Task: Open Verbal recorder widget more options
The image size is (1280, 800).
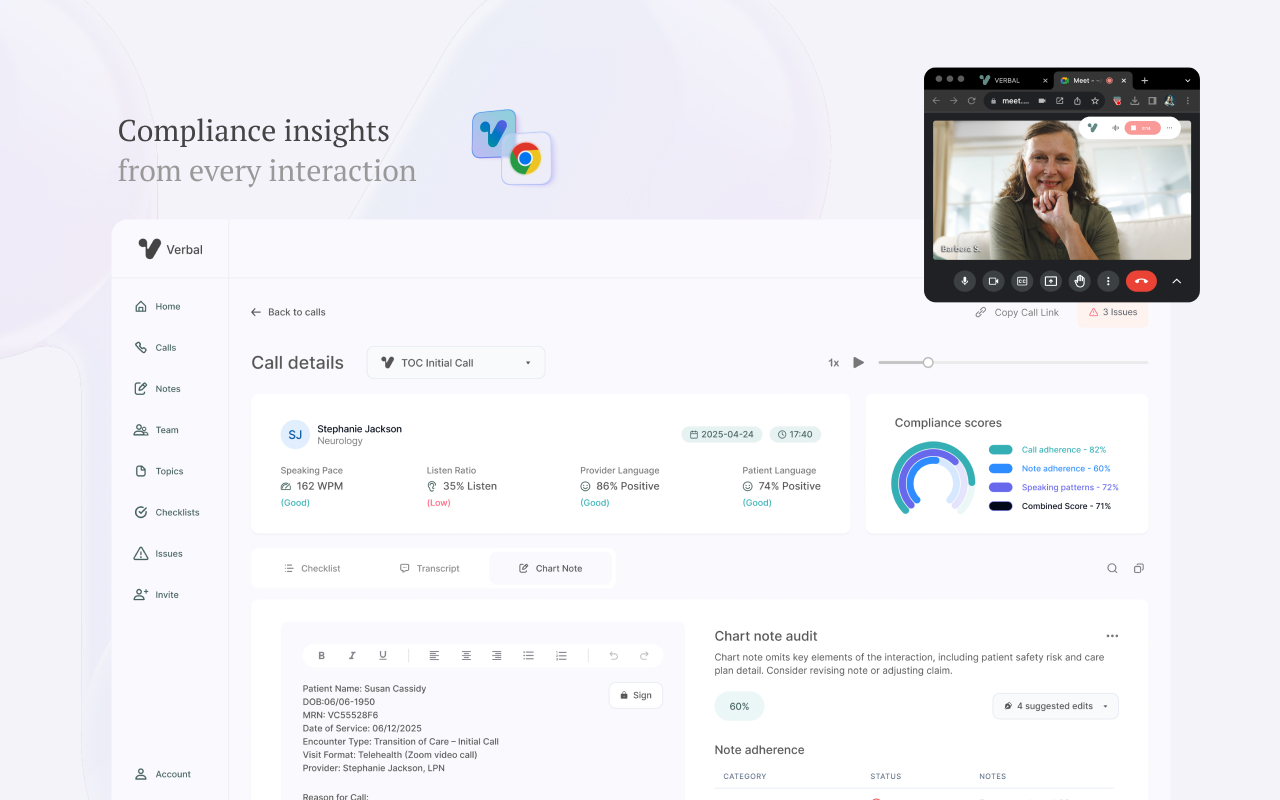Action: pyautogui.click(x=1169, y=128)
